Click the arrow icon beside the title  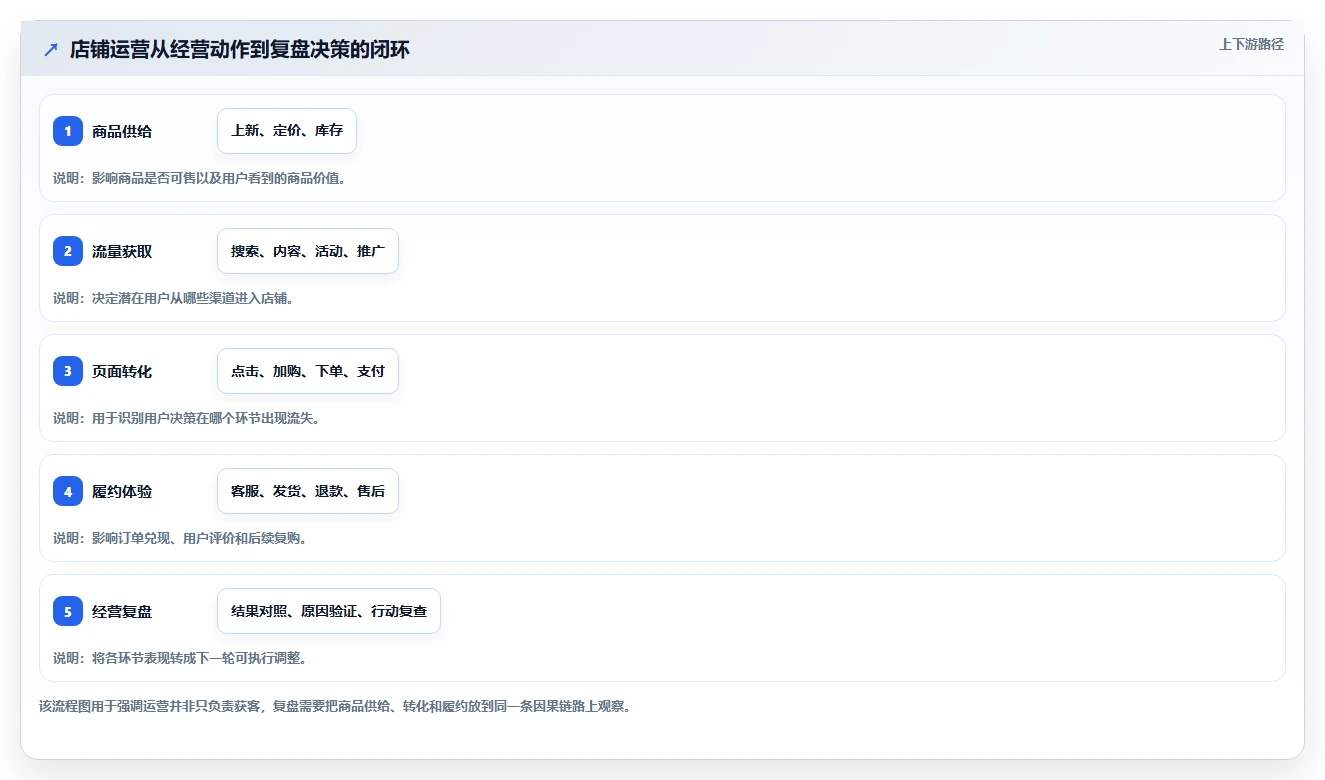pos(51,49)
